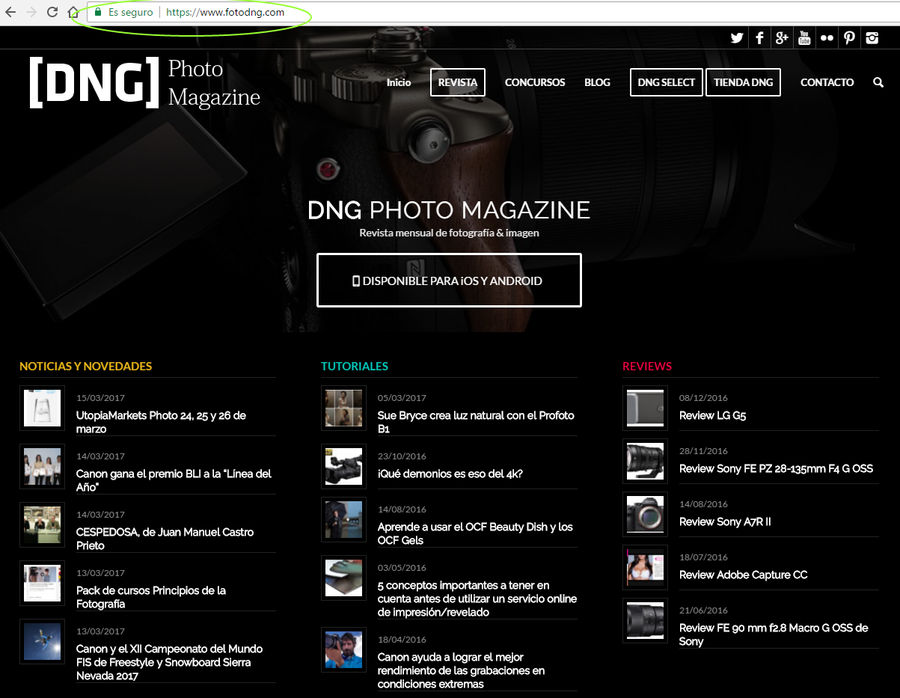Click Adobe Capture CC review thumbnail
Screen dimensions: 900x698
click(645, 568)
